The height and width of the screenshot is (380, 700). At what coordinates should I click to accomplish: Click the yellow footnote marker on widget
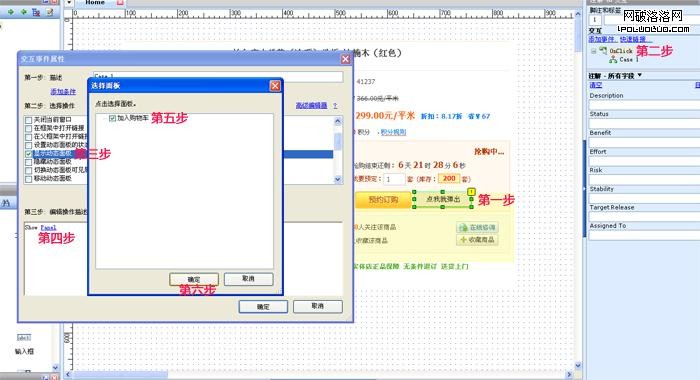point(471,192)
